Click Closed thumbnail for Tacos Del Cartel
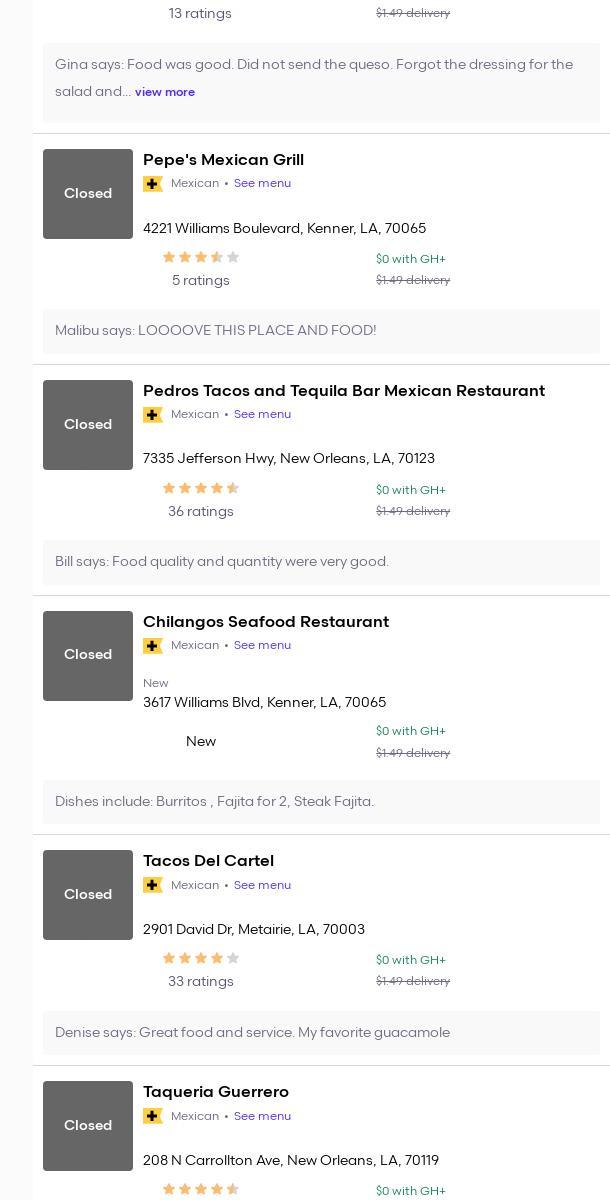The height and width of the screenshot is (1200, 610). [88, 895]
